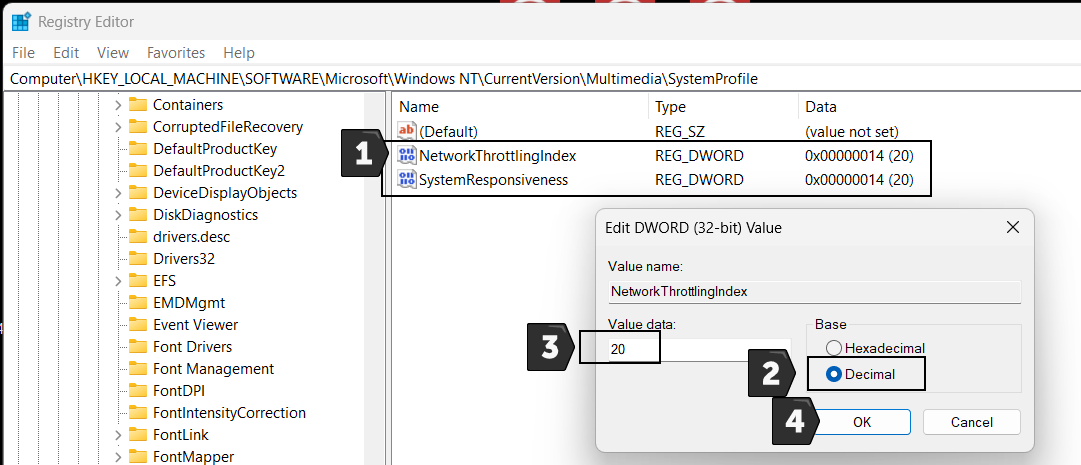Image resolution: width=1081 pixels, height=465 pixels.
Task: Click the FontMapper folder icon
Action: tap(139, 457)
